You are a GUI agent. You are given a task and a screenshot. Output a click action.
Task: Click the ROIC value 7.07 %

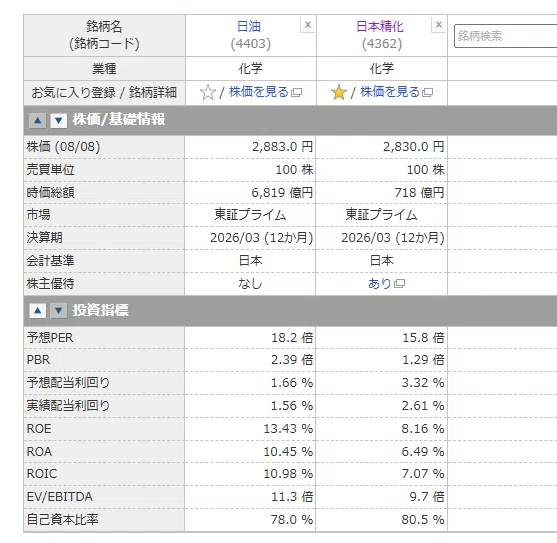click(x=423, y=474)
